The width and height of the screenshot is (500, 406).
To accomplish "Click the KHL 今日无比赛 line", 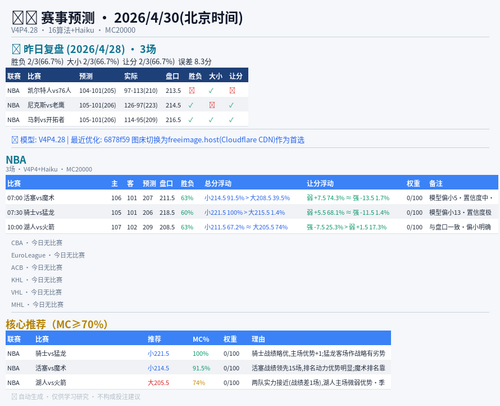I will 37,280.
